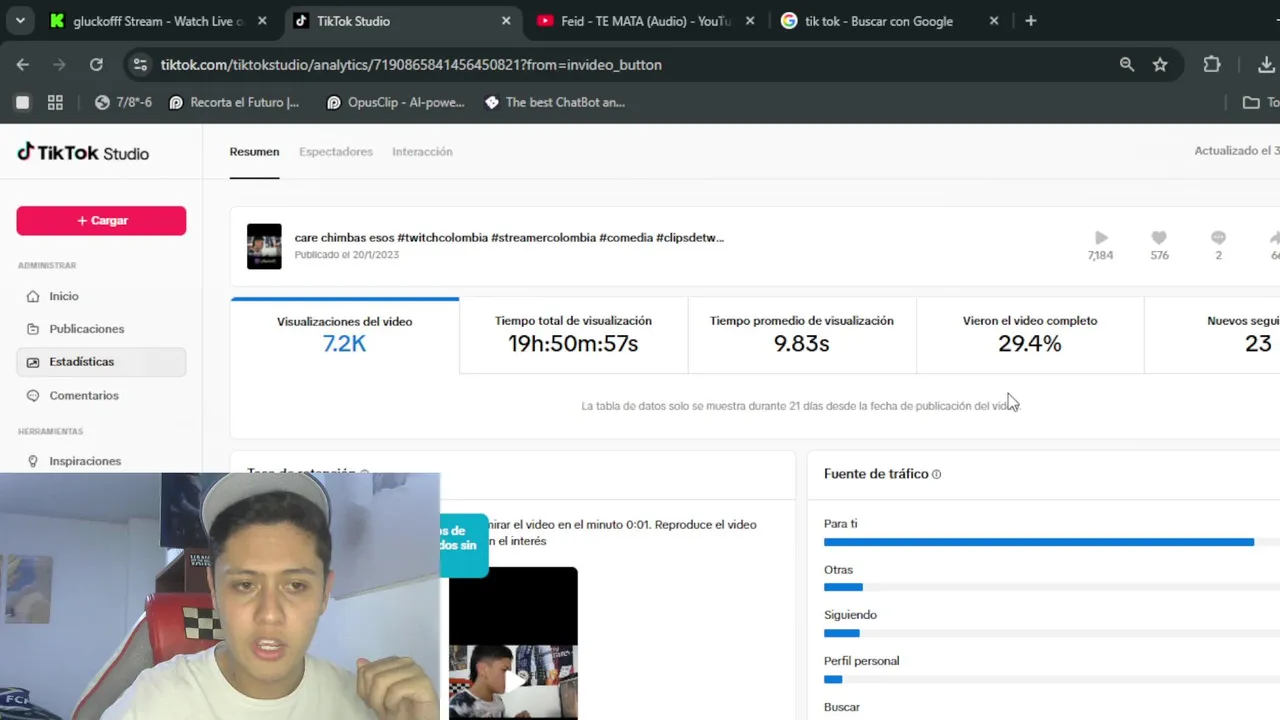Click the comments icon above 2
The height and width of the screenshot is (720, 1280).
coord(1218,238)
